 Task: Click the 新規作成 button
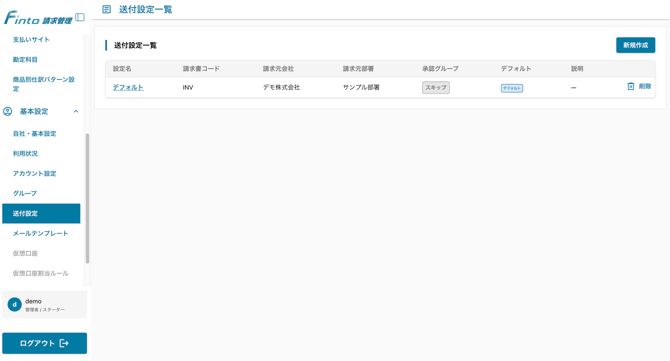[635, 45]
